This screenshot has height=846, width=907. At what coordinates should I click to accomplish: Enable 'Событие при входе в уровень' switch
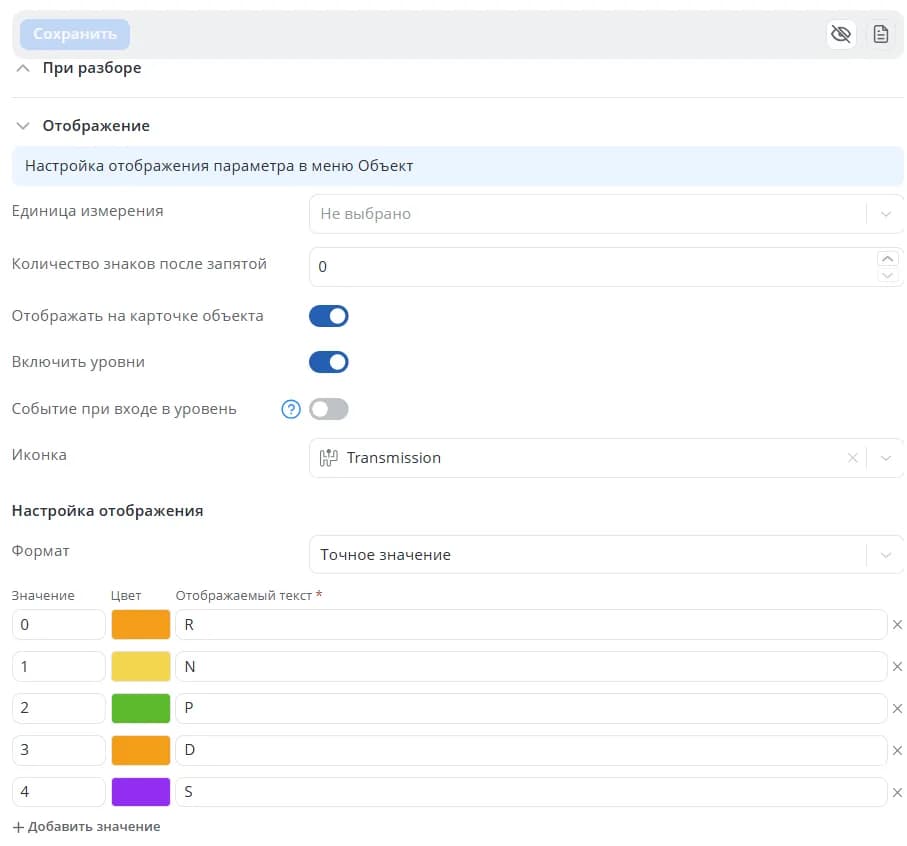pos(329,409)
